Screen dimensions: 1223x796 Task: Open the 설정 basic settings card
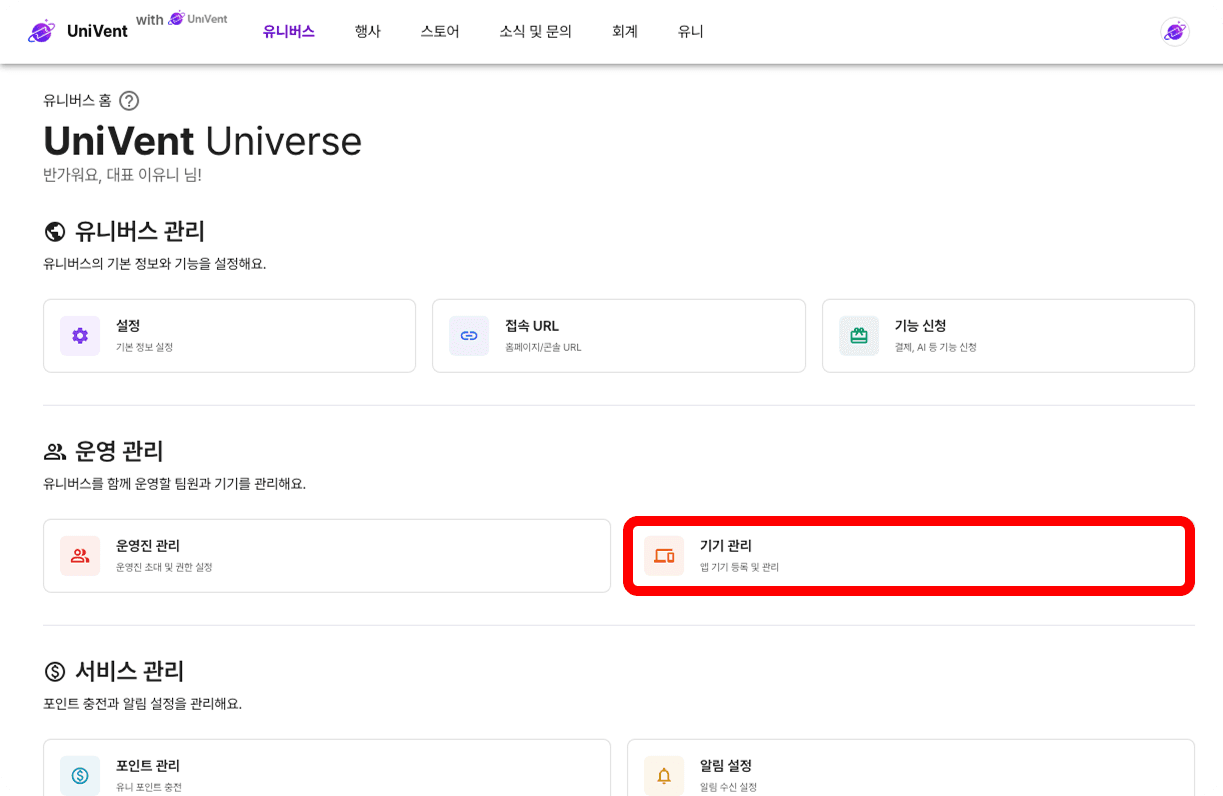pyautogui.click(x=229, y=336)
